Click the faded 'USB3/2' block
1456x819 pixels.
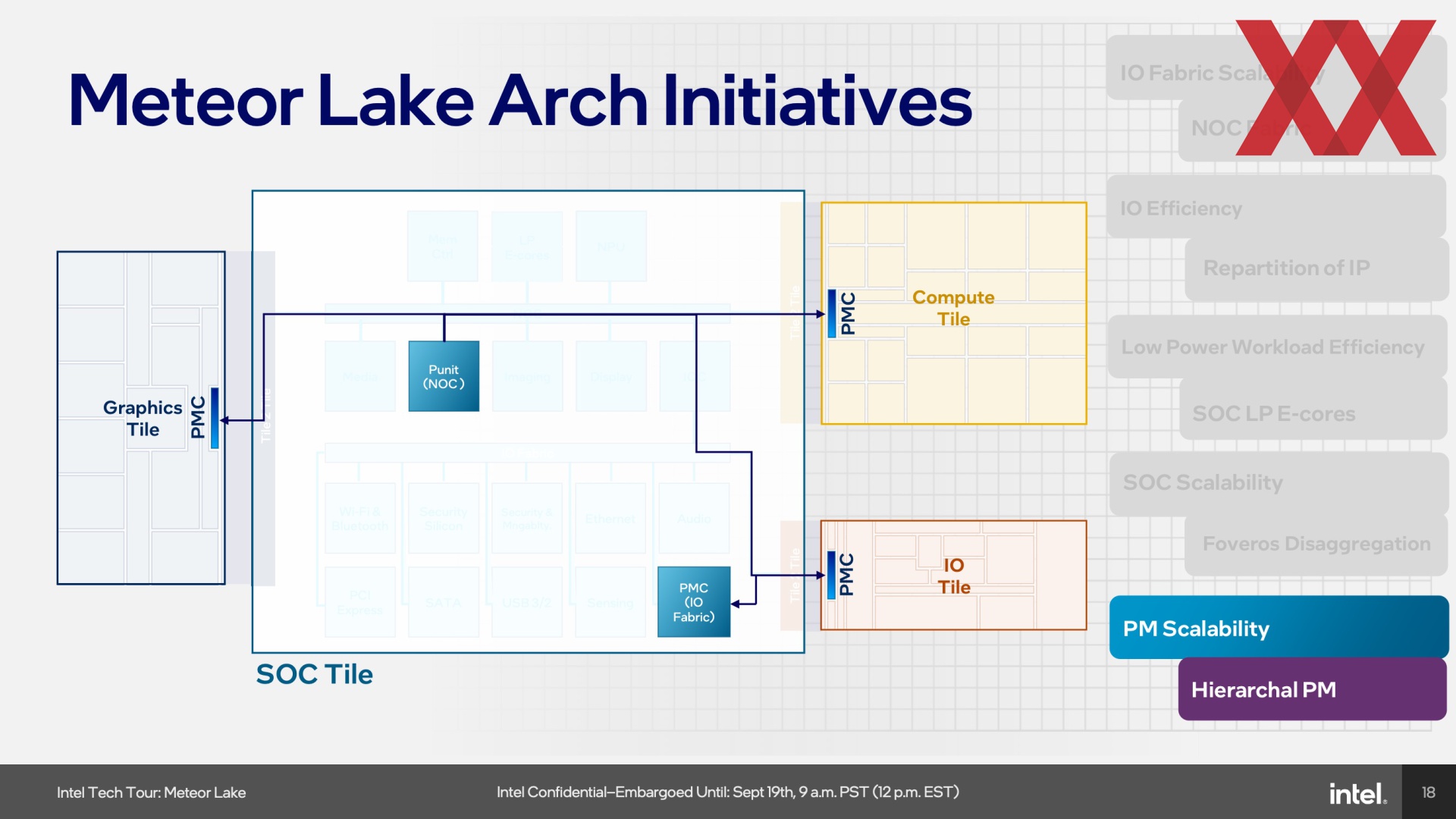pyautogui.click(x=527, y=602)
